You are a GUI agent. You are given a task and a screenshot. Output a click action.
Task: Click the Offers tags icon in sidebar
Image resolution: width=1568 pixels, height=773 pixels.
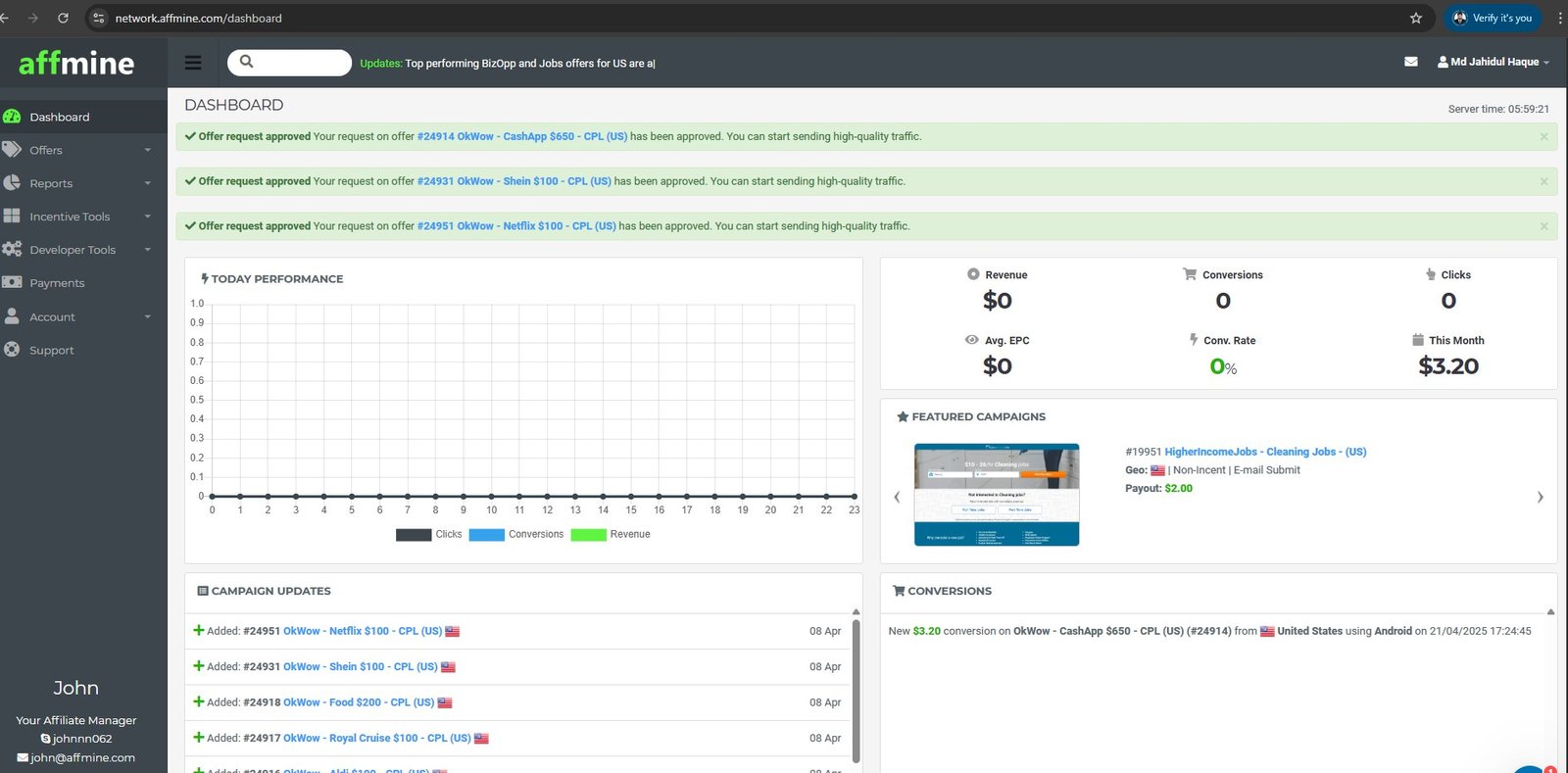click(12, 150)
